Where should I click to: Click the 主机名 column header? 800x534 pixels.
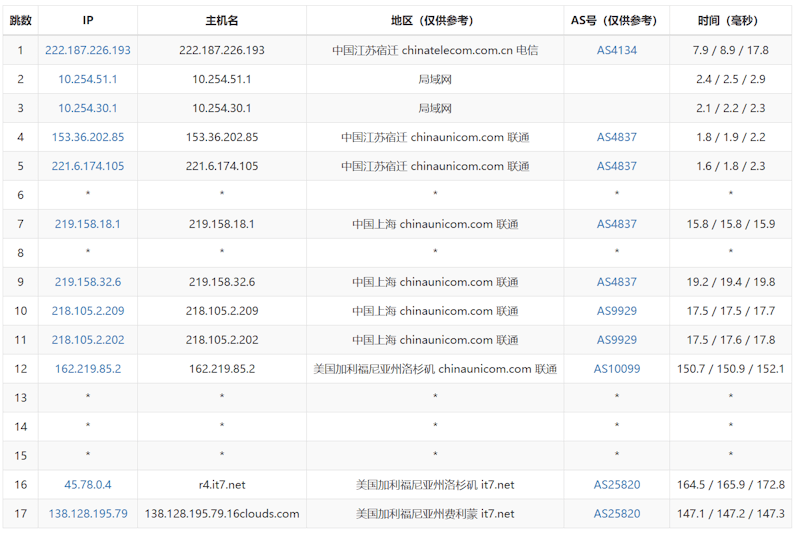(x=222, y=20)
